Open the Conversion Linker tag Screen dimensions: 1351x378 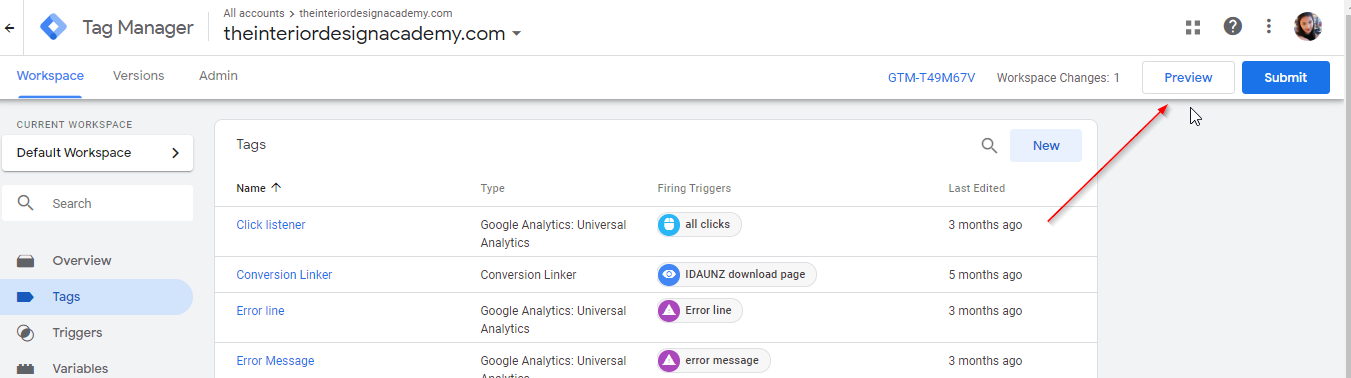click(x=284, y=275)
